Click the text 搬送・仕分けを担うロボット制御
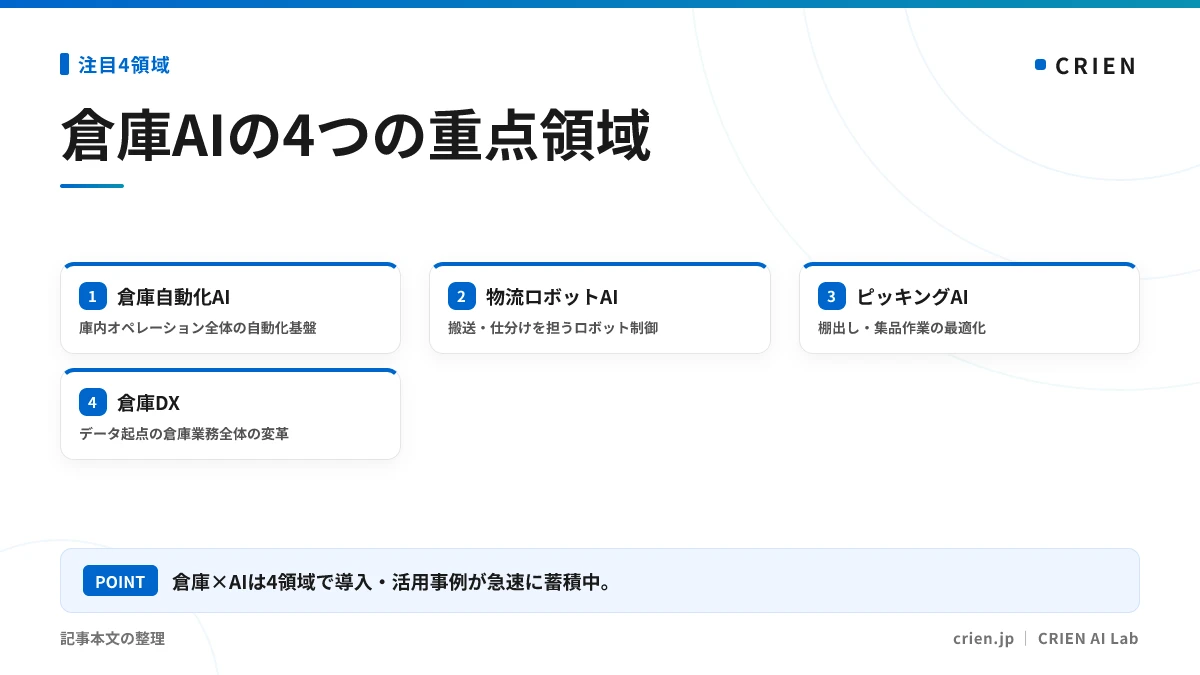This screenshot has width=1200, height=675. (553, 328)
